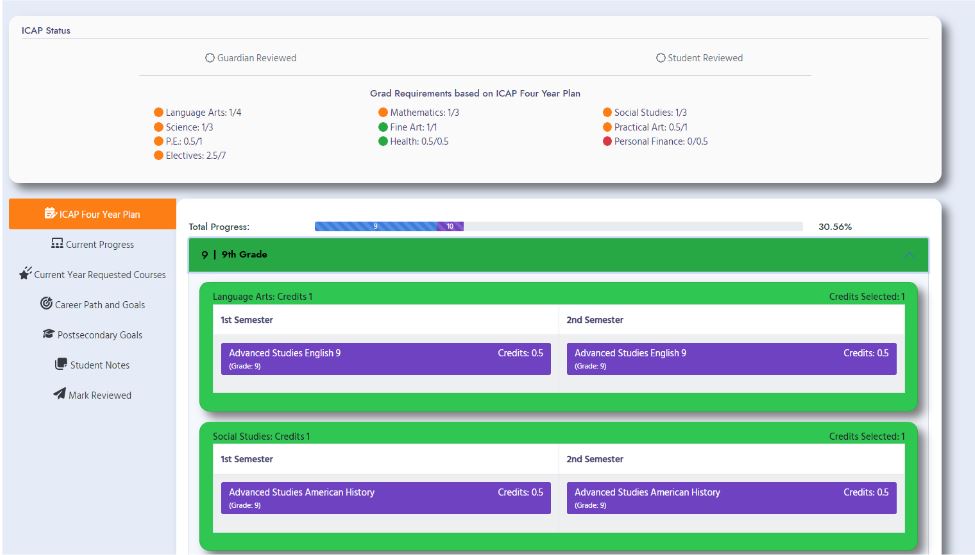Click the Mark Reviewed link
Viewport: 975px width, 555px height.
(99, 395)
